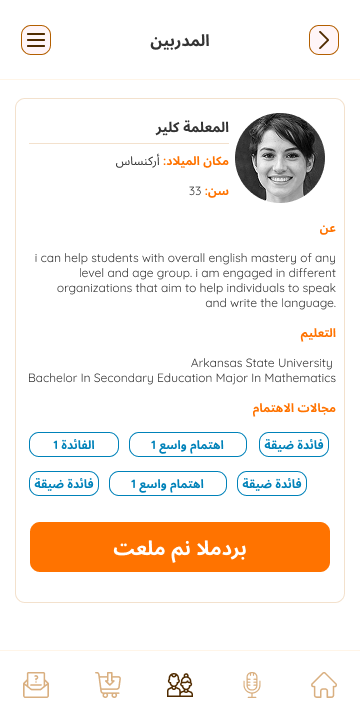Image resolution: width=360 pixels, height=720 pixels.
Task: Click the 'المدربين' page title
Action: 180,41
